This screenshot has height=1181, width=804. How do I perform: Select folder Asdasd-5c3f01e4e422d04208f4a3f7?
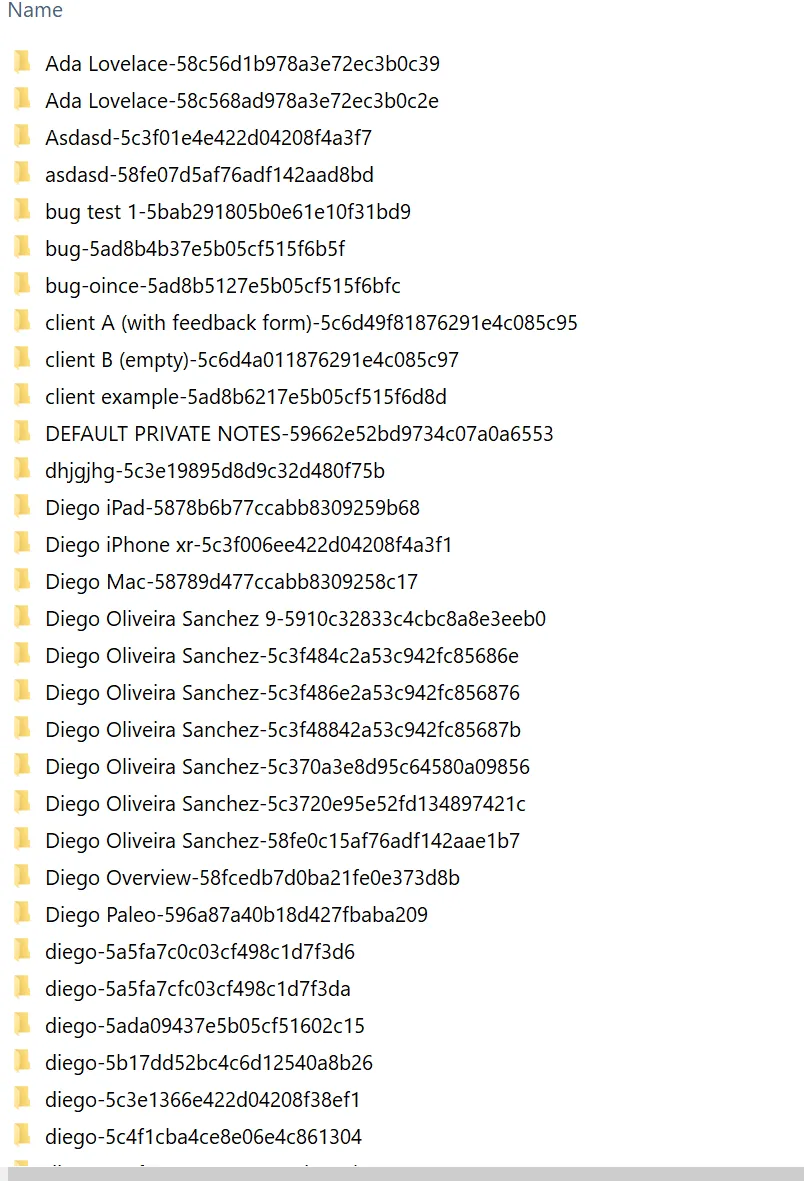point(208,138)
